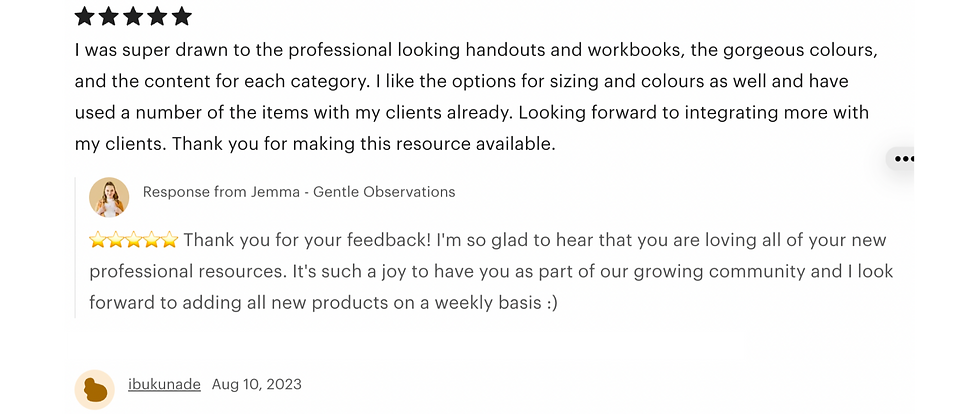
Task: Click the first black rating star
Action: coord(85,16)
